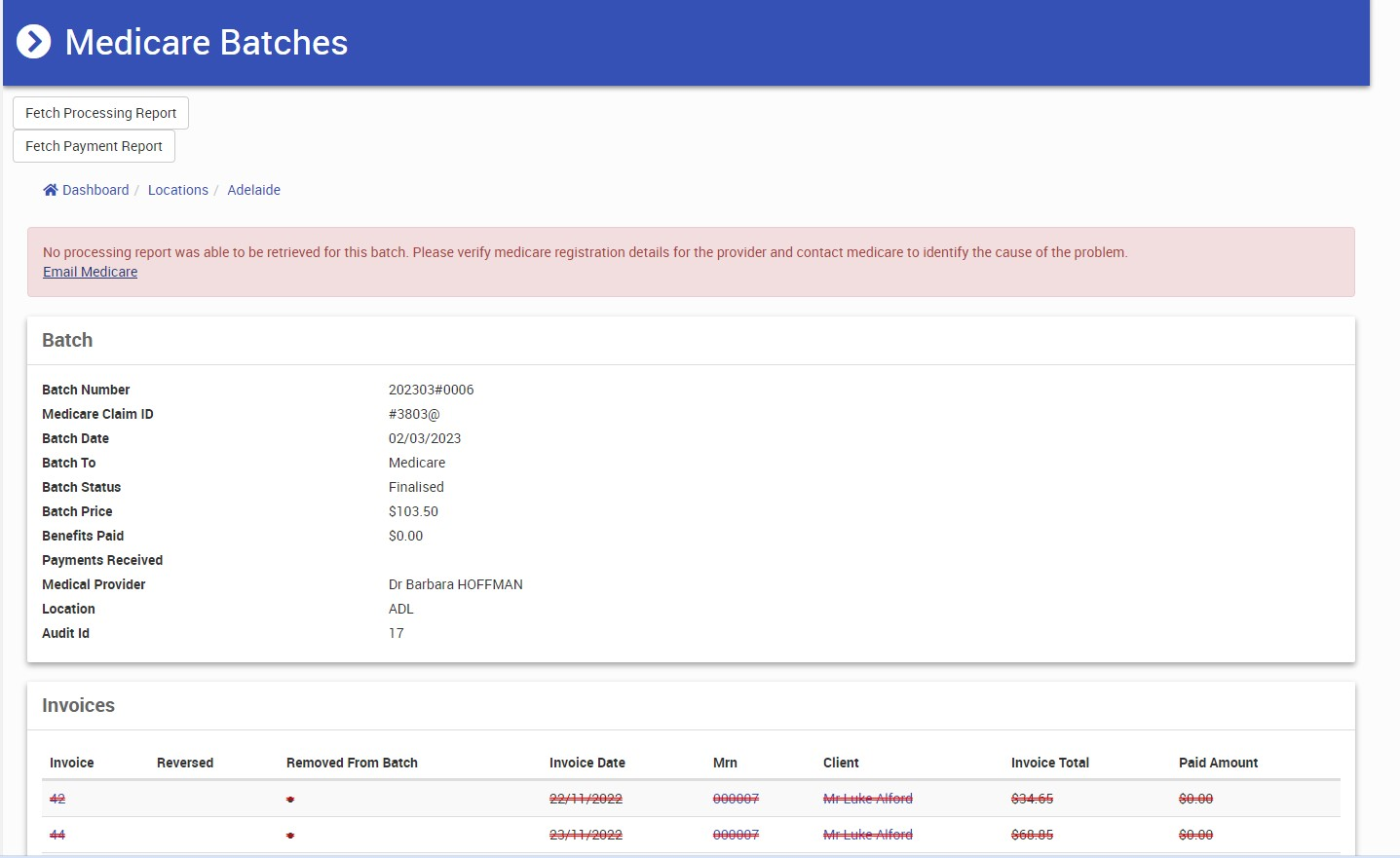
Task: Click batch price $103.50
Action: point(413,511)
